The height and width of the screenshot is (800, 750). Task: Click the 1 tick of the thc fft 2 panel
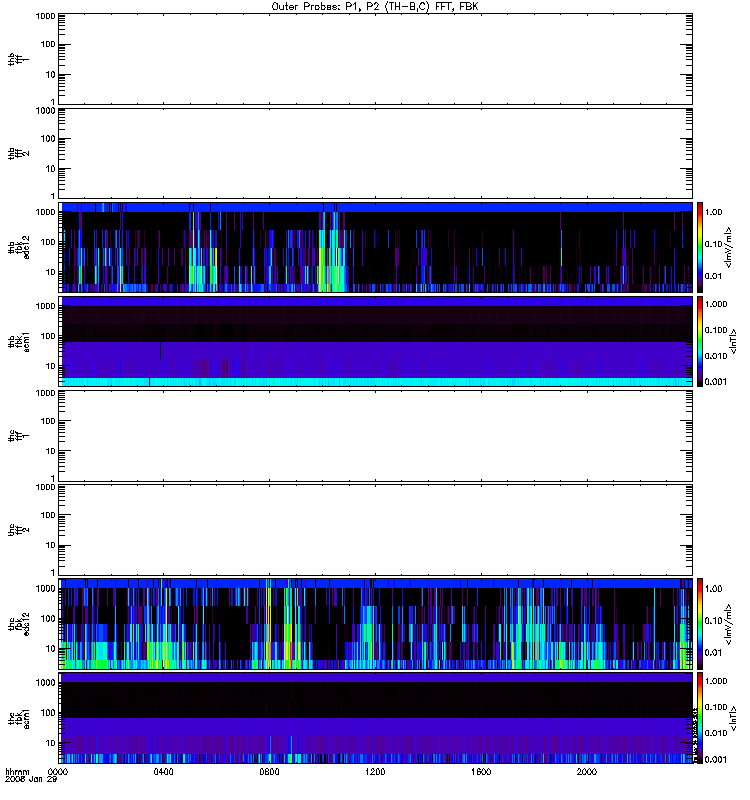pos(53,572)
